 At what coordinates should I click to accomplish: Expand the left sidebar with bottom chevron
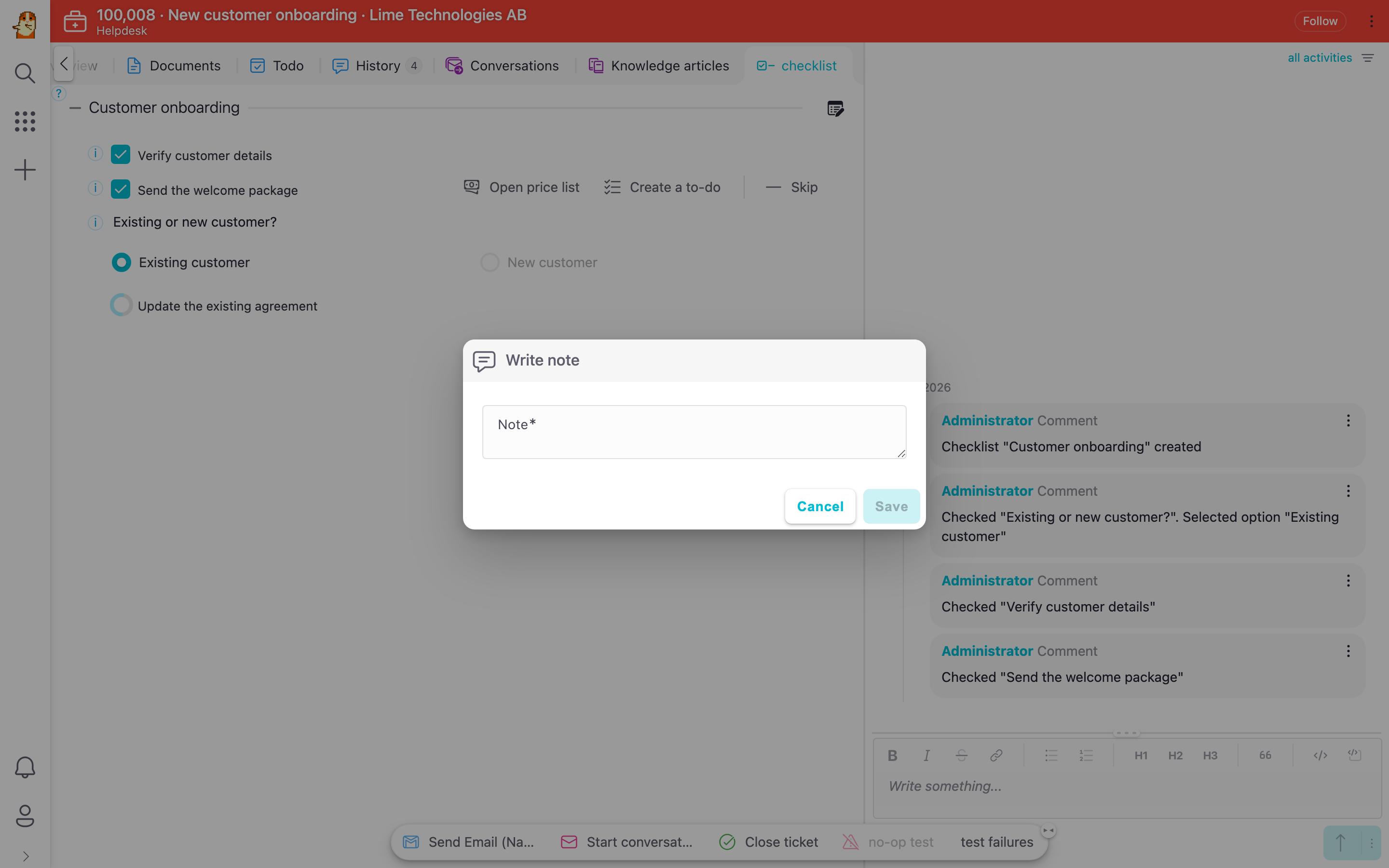point(25,856)
